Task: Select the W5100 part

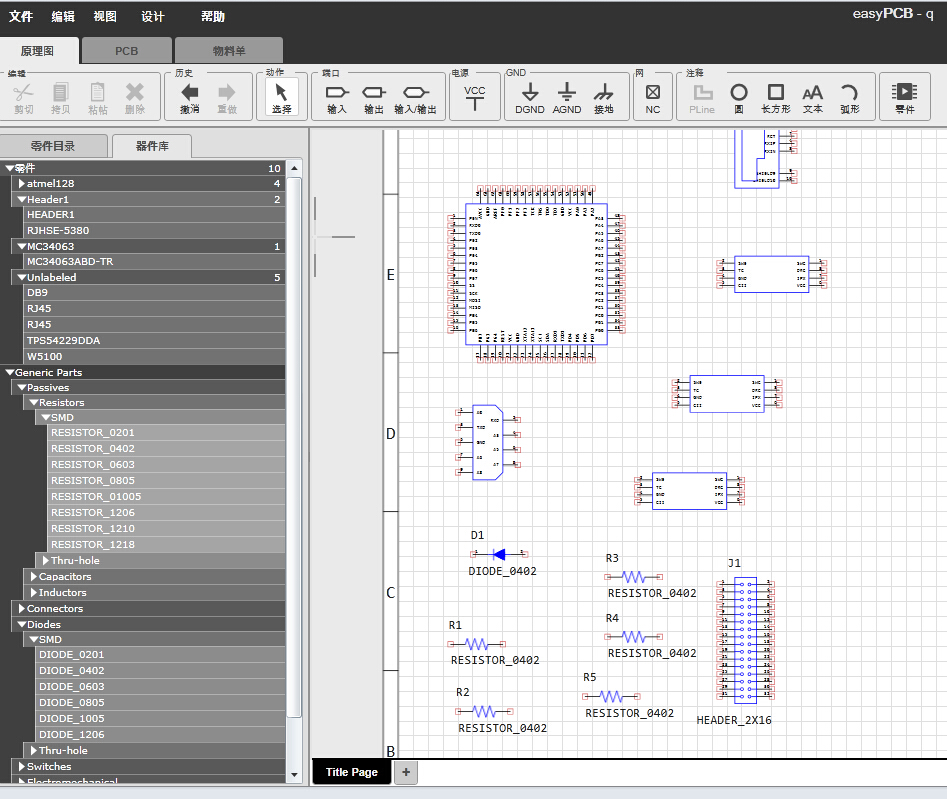Action: click(x=155, y=357)
